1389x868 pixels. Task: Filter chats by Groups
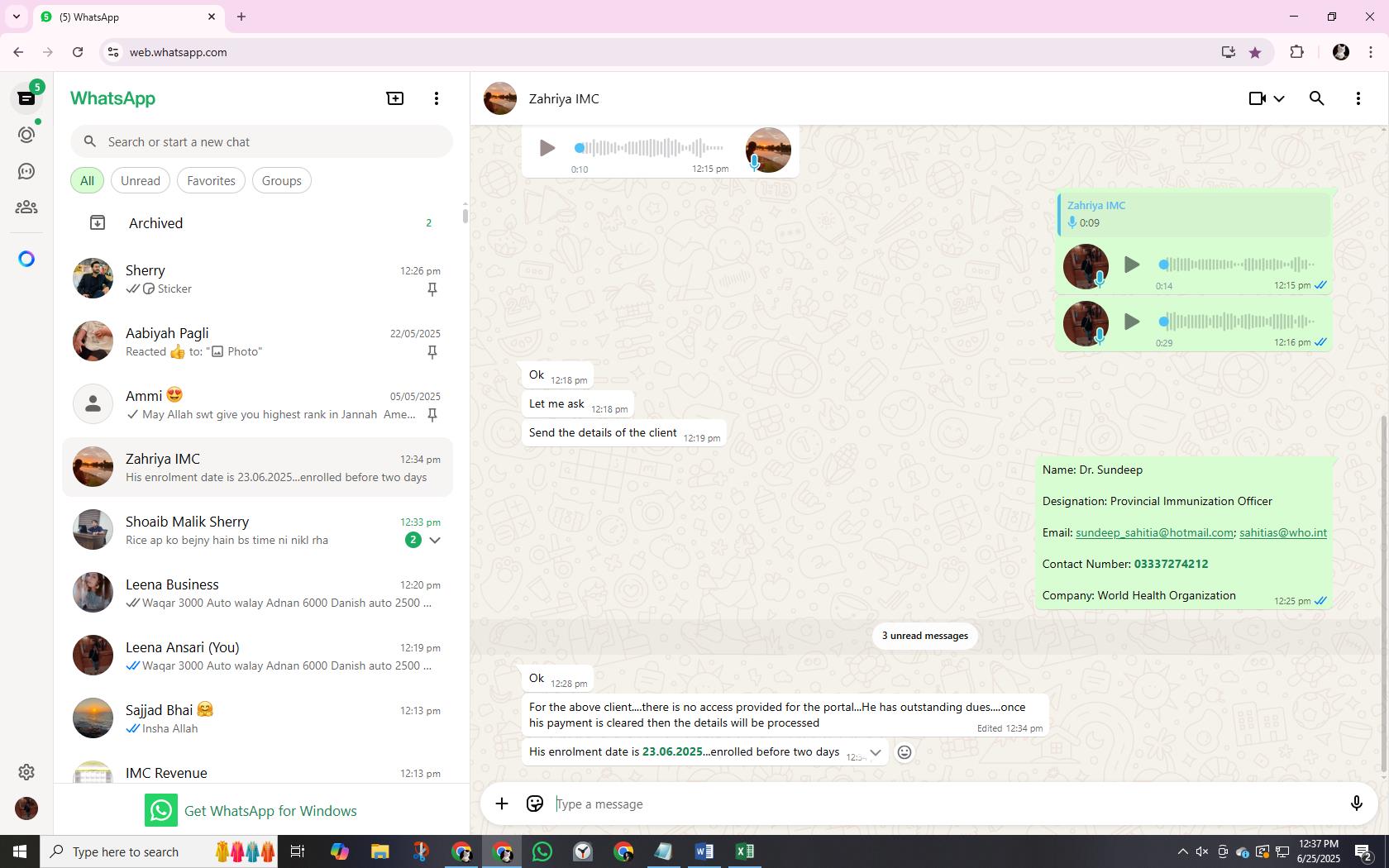point(281,180)
